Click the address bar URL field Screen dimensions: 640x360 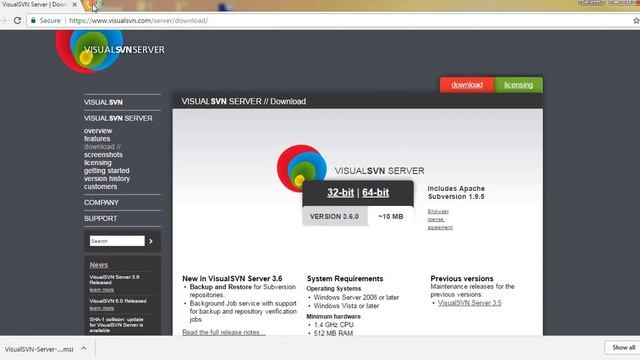click(327, 20)
